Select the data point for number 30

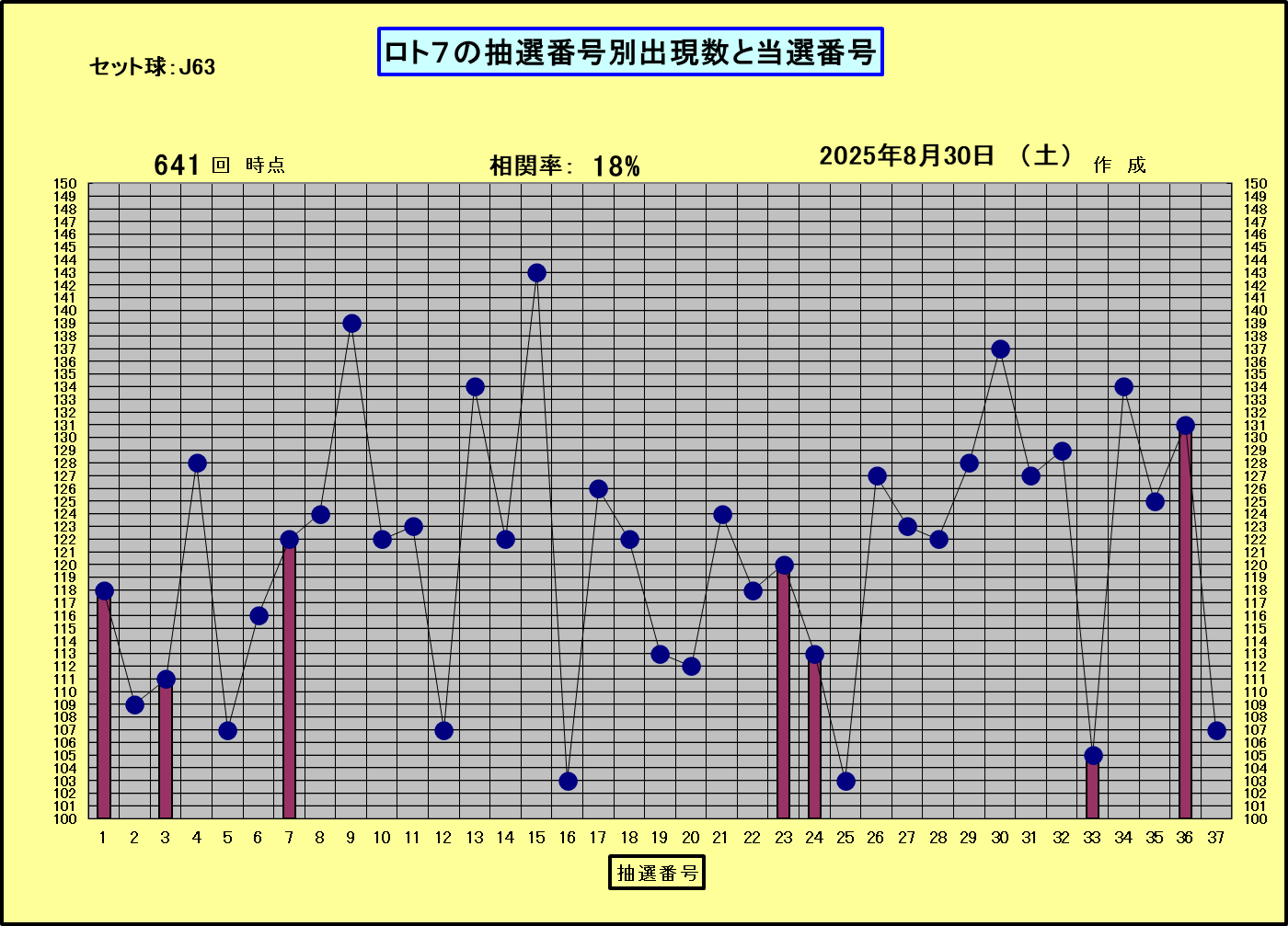click(x=1000, y=349)
